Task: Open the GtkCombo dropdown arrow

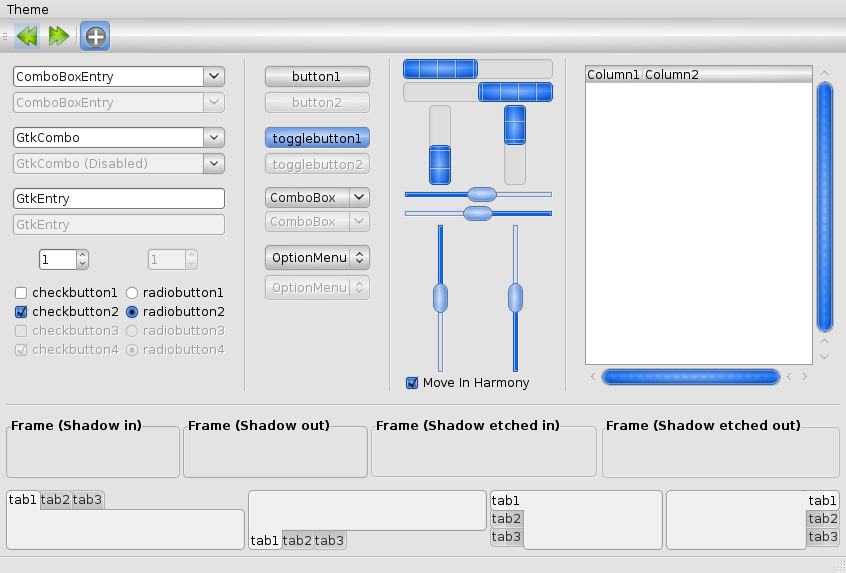Action: point(214,138)
